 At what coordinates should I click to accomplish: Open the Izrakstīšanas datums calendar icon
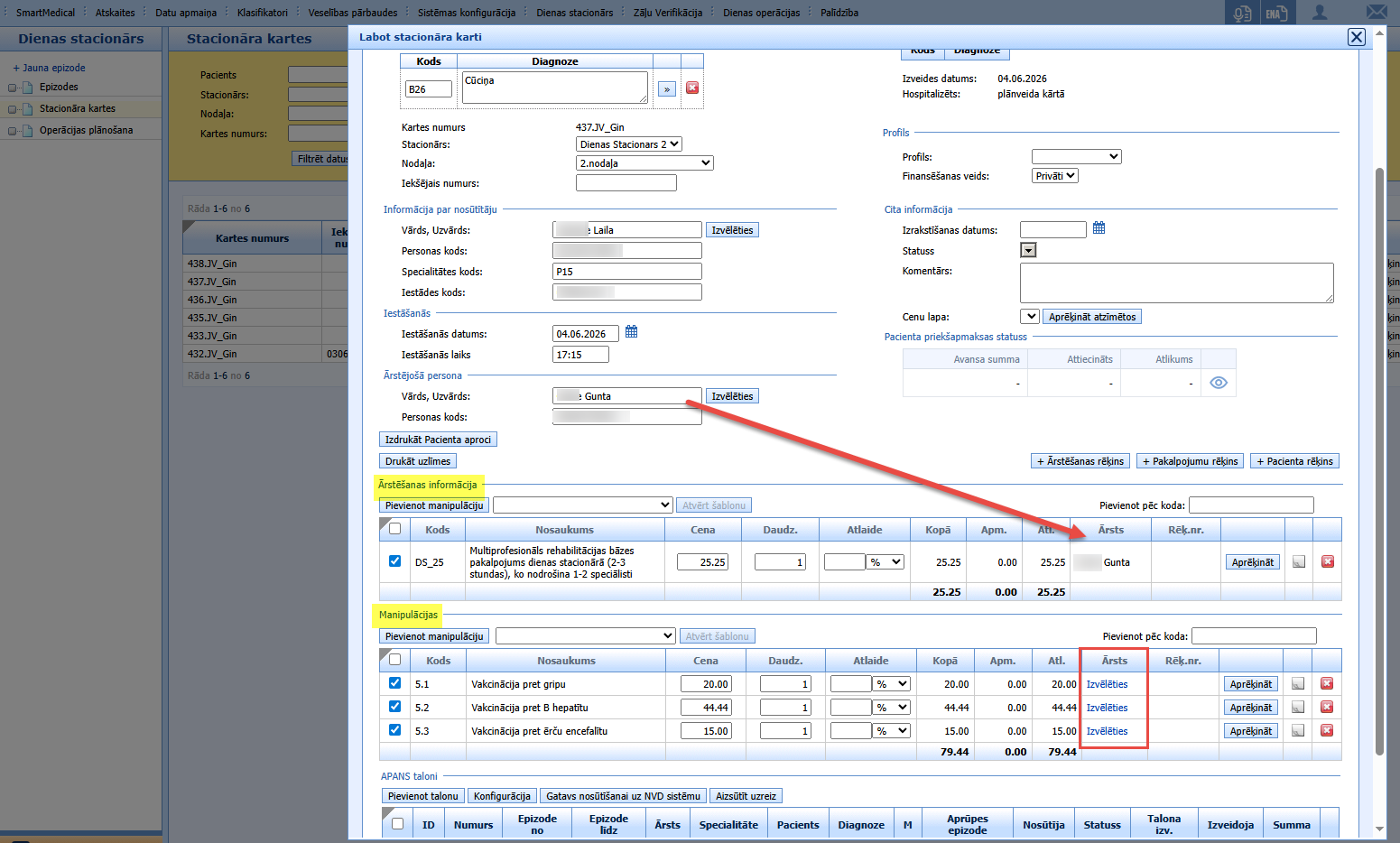click(x=1099, y=228)
